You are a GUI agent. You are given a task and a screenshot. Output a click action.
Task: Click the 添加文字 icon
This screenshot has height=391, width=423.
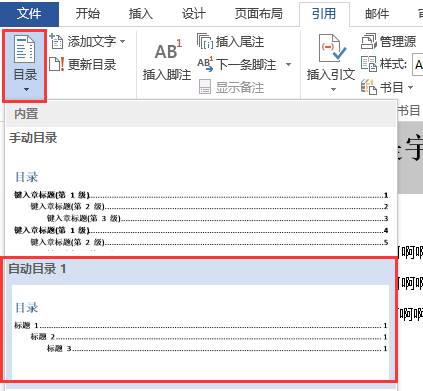pyautogui.click(x=56, y=41)
